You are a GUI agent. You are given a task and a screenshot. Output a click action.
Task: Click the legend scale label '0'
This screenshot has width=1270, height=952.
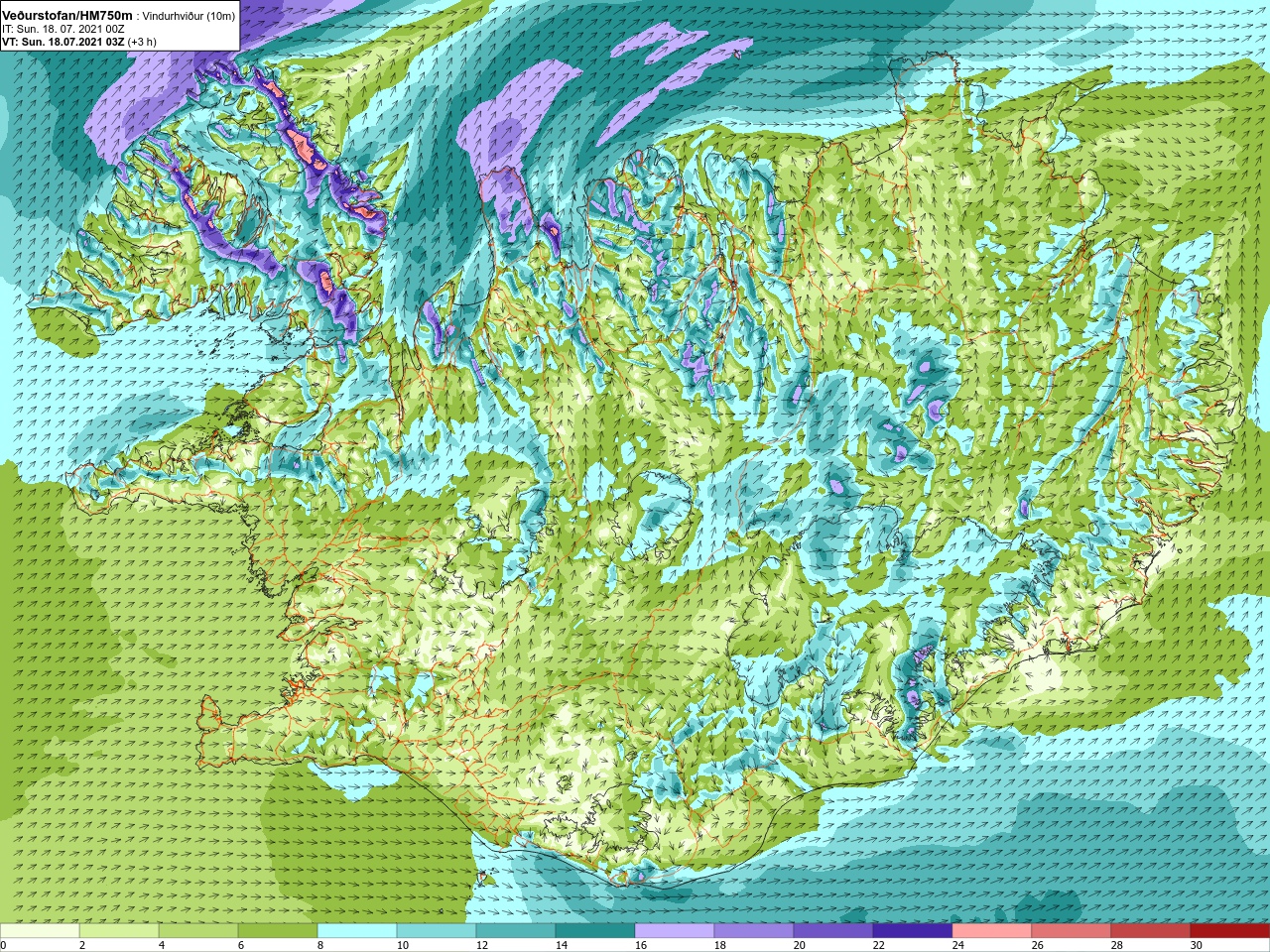point(4,945)
